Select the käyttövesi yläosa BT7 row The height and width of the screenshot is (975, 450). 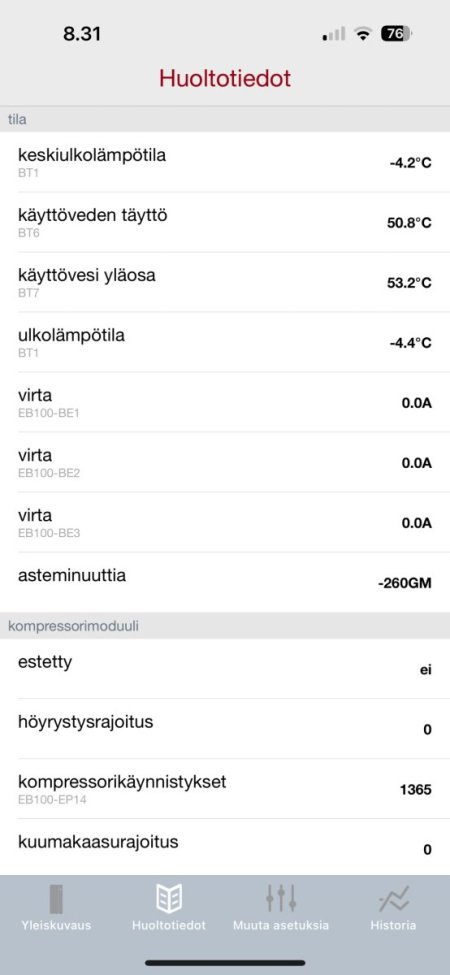click(x=225, y=282)
